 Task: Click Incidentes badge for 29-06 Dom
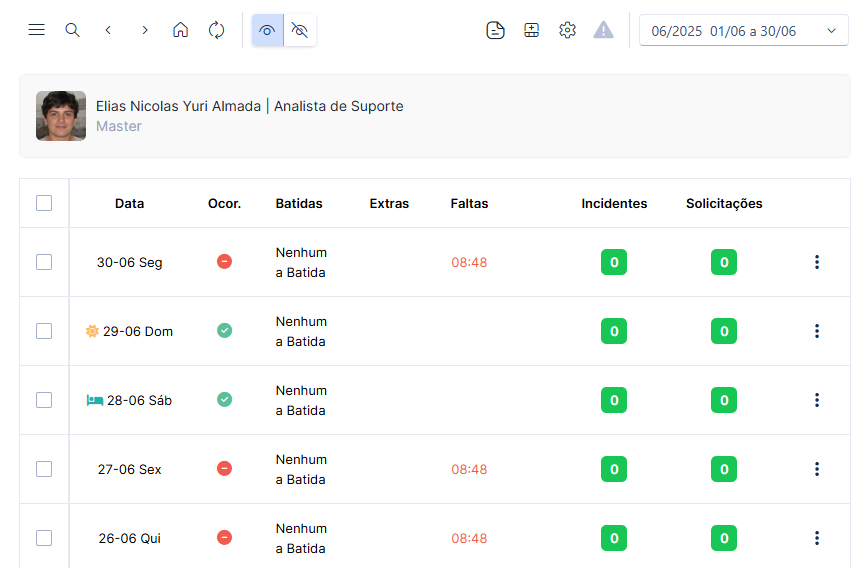tap(614, 331)
